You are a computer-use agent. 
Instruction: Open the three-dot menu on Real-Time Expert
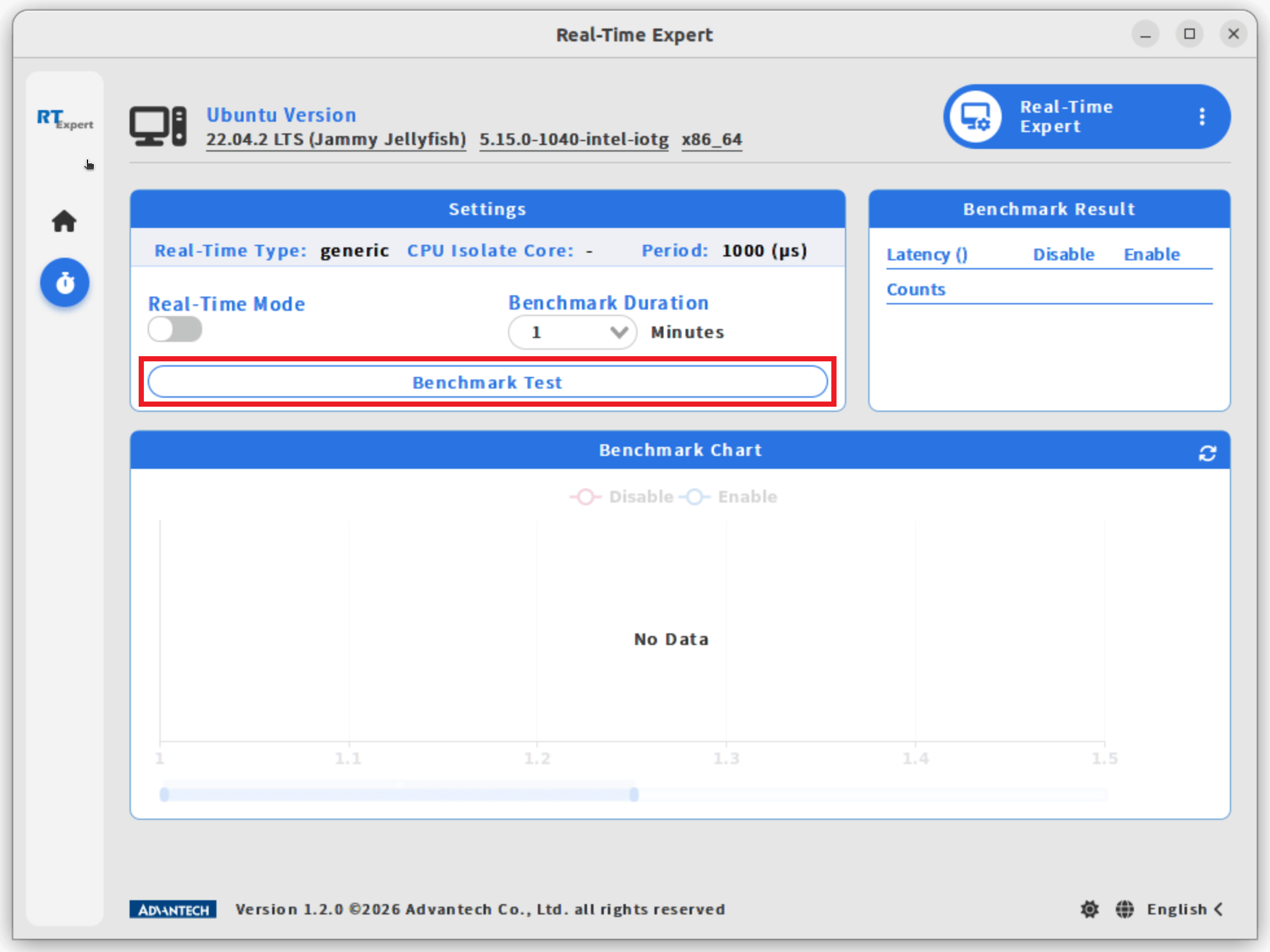pos(1202,117)
